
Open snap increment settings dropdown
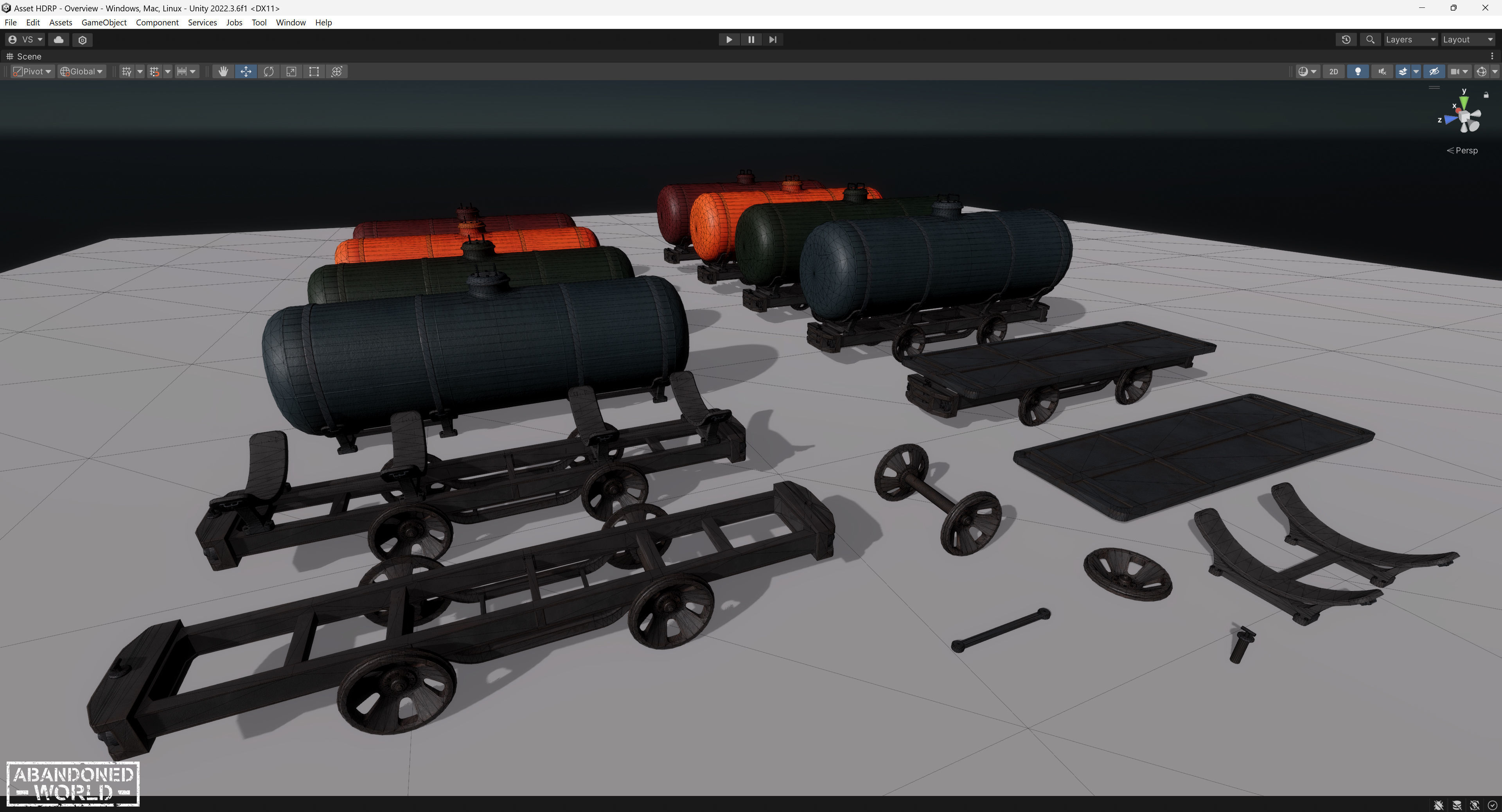pos(187,72)
